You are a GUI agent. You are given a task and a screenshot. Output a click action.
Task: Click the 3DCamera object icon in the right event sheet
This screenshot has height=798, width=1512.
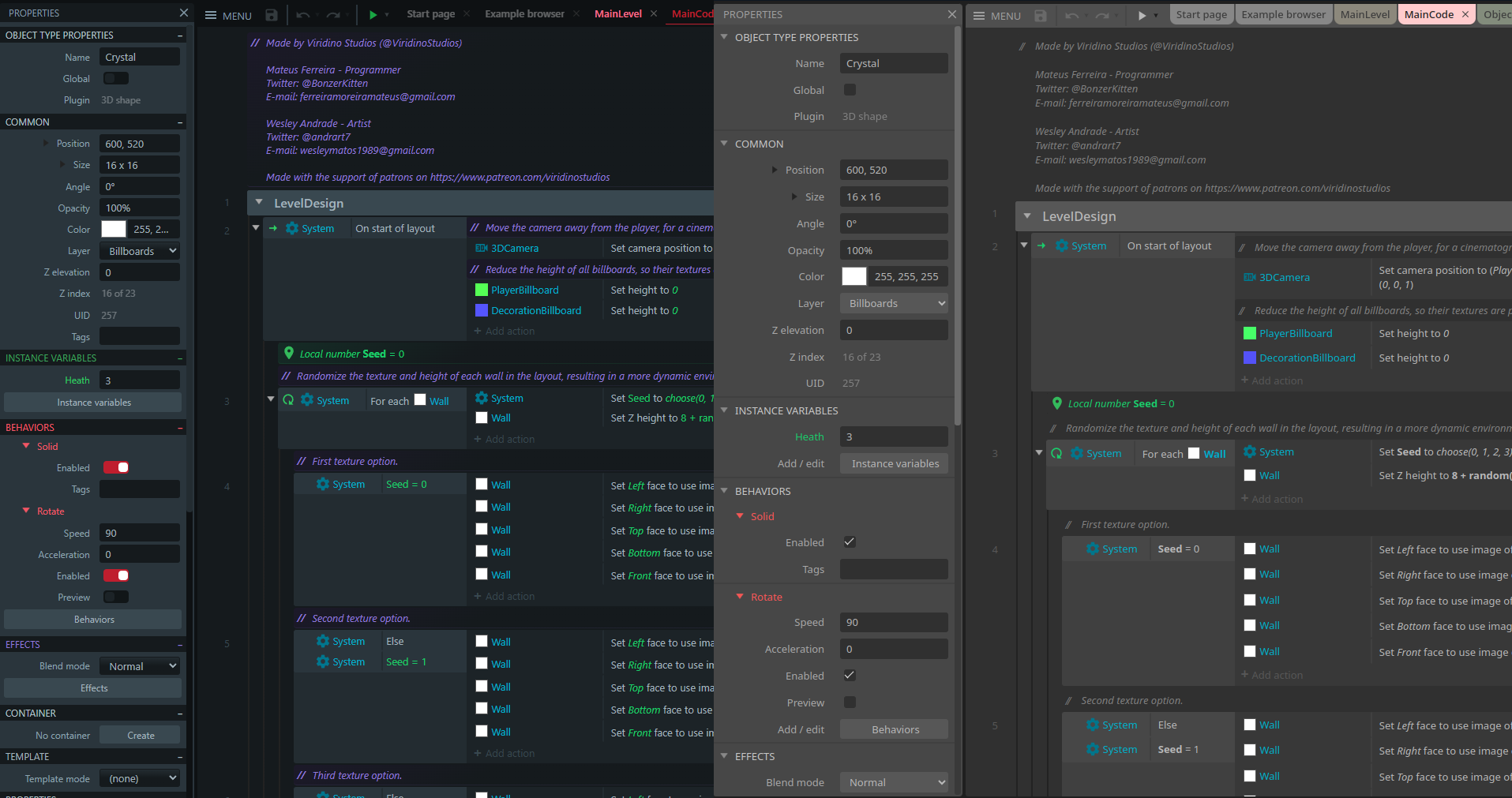tap(1249, 277)
